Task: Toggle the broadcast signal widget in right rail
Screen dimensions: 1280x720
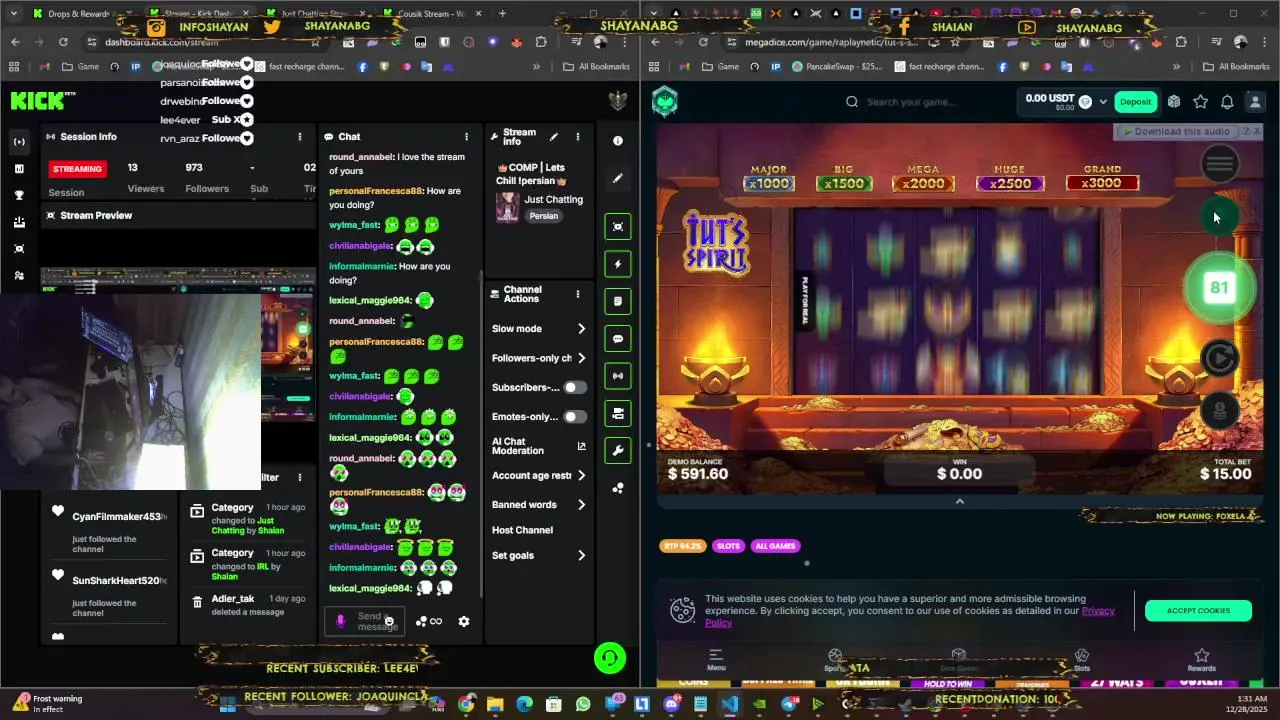Action: (x=618, y=376)
